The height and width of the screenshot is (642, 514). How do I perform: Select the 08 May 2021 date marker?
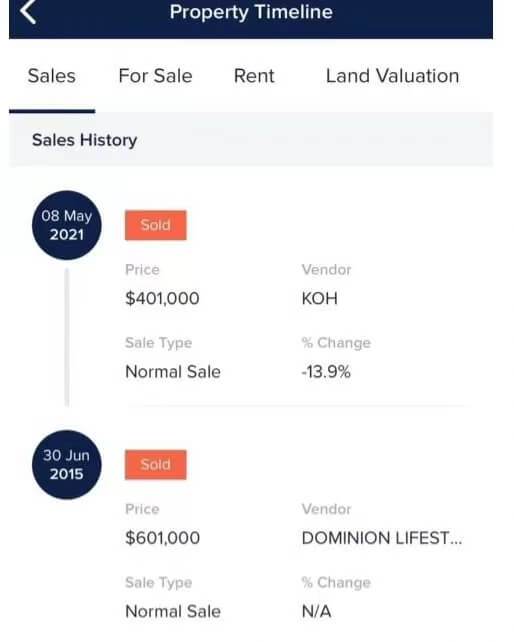67,225
